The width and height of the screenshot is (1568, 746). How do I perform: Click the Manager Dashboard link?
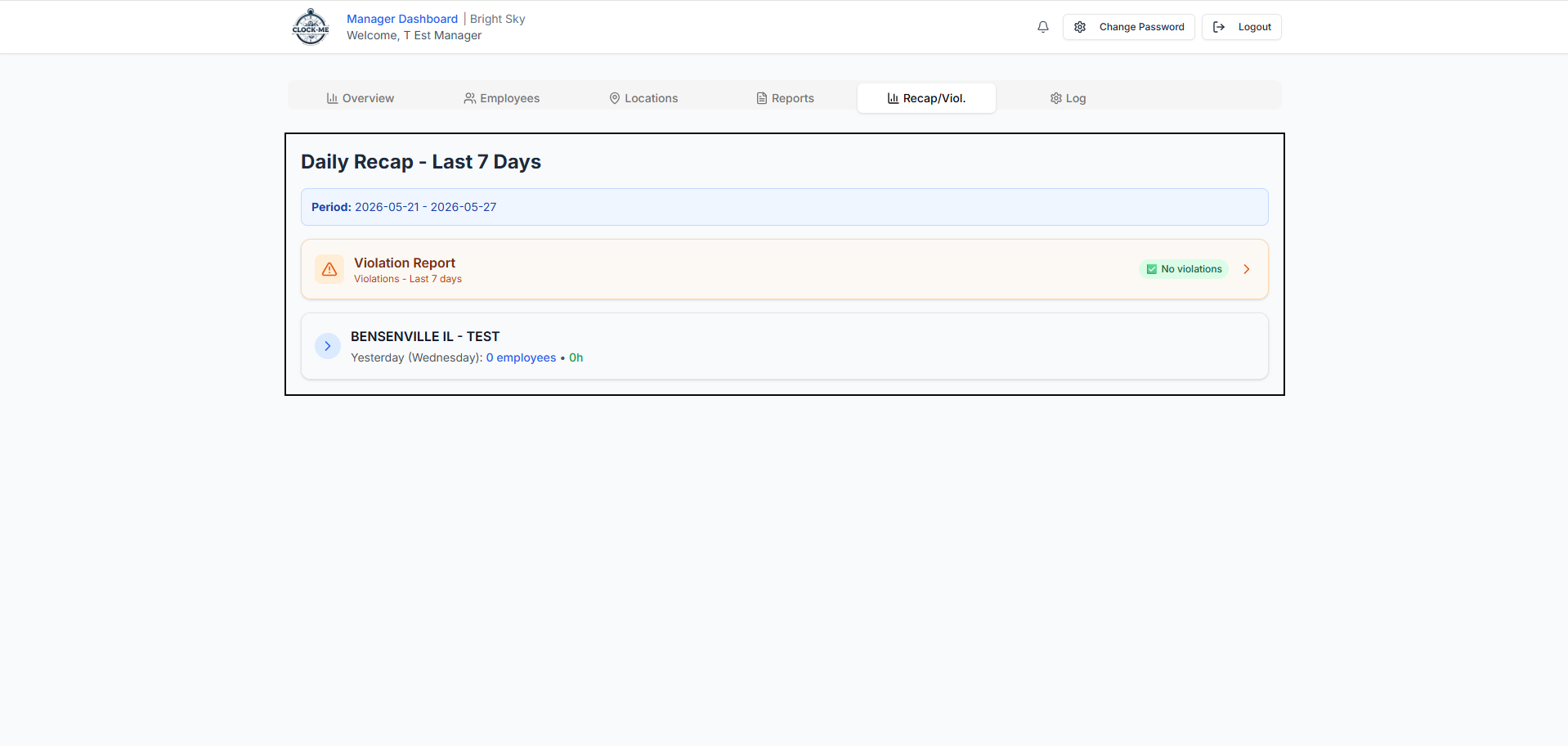402,19
